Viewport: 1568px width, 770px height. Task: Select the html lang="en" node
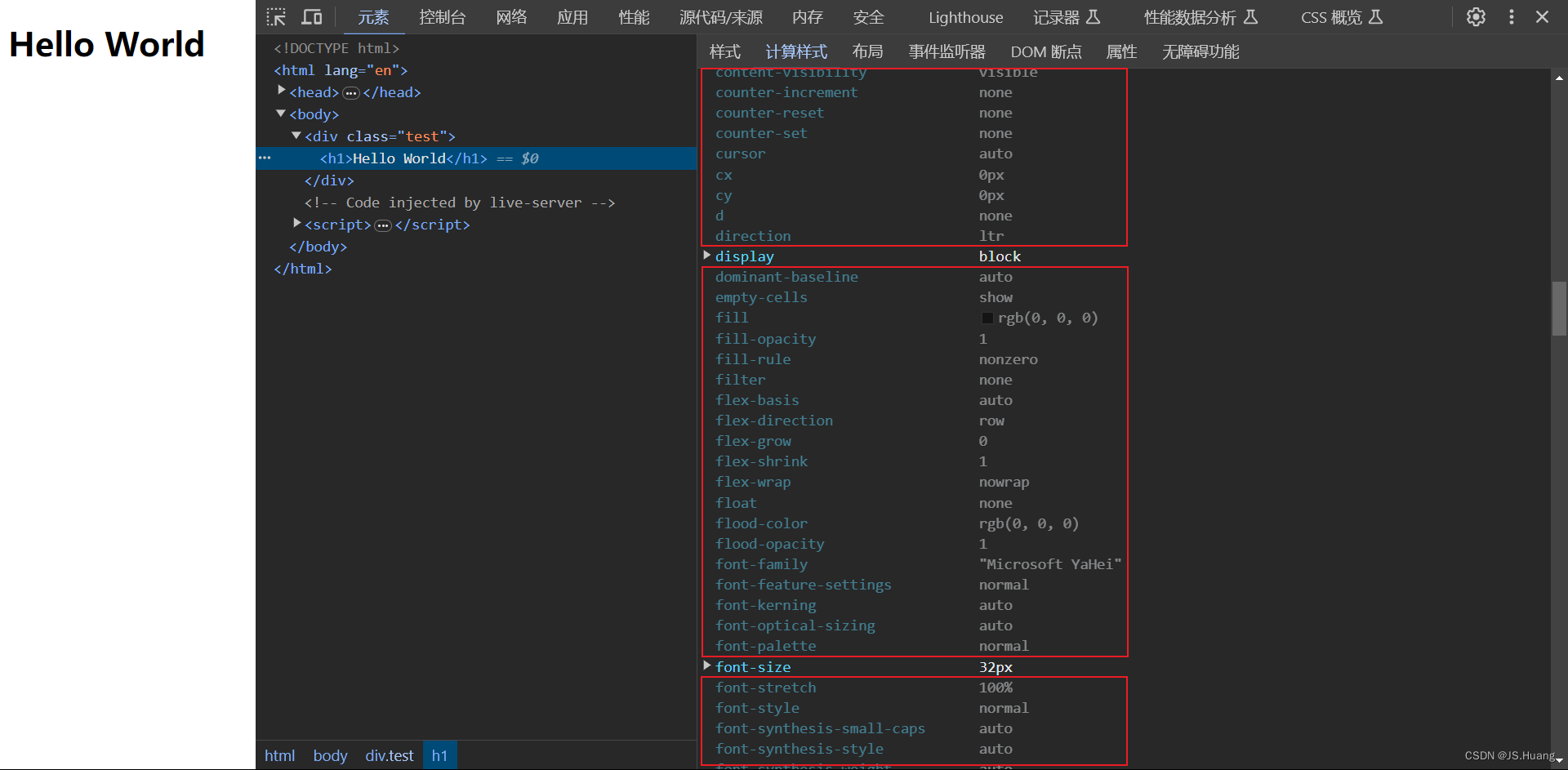(x=341, y=70)
